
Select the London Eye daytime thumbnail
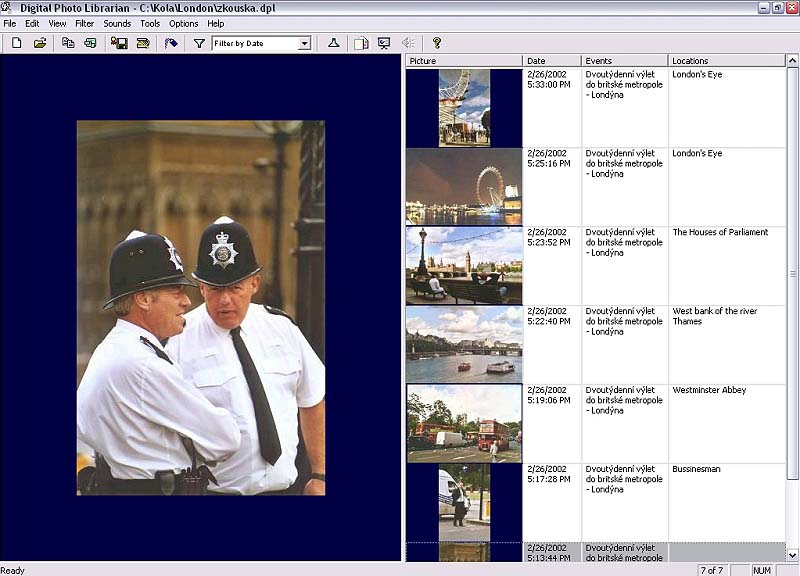(464, 108)
